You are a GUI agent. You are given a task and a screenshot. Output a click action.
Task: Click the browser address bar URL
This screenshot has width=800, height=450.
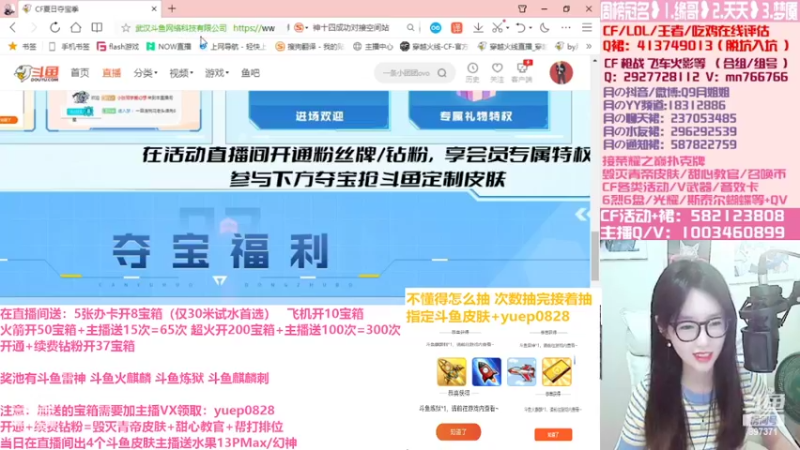click(x=254, y=28)
